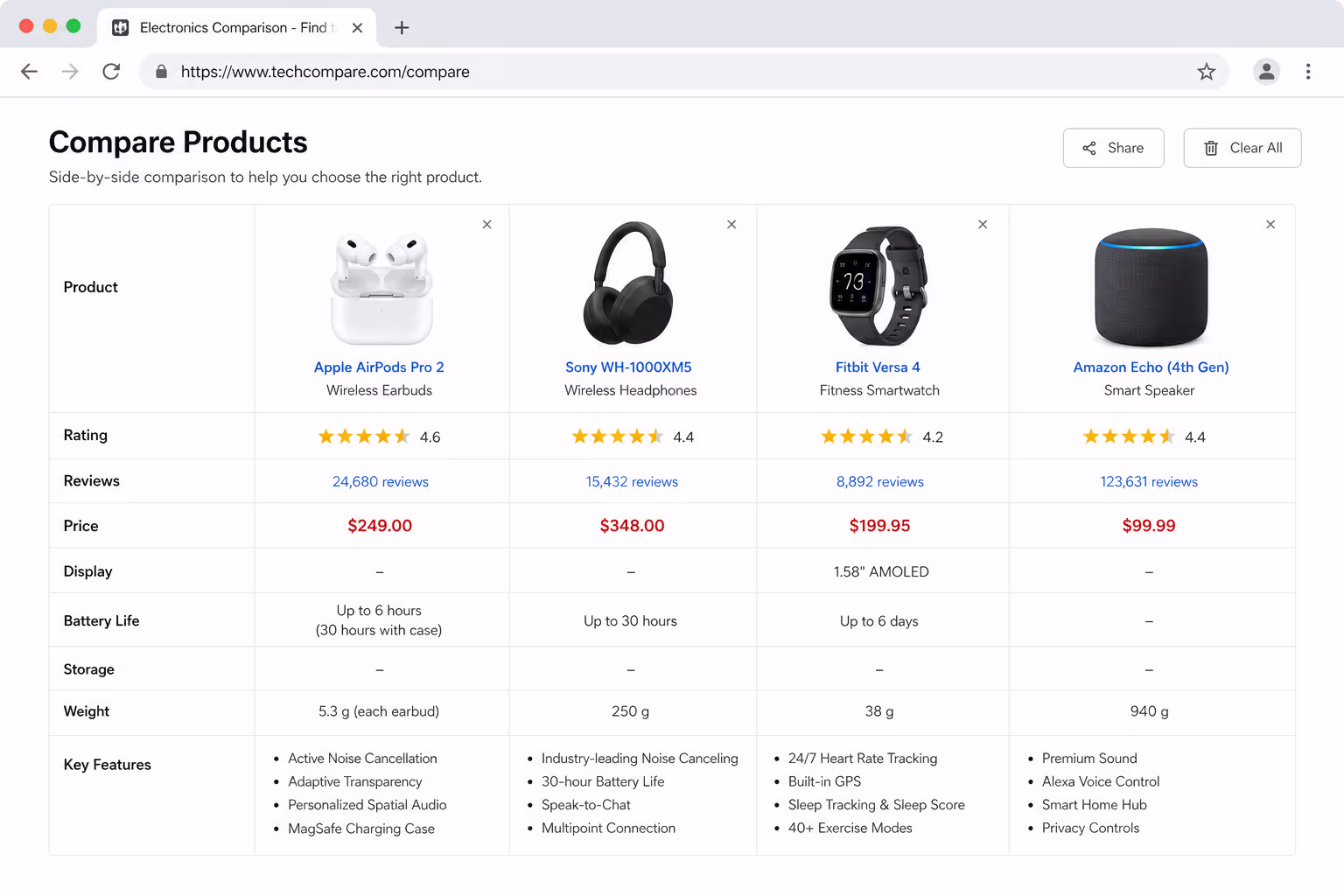Click the 'Smart Speaker' category text
This screenshot has height=896, width=1344.
[1149, 390]
